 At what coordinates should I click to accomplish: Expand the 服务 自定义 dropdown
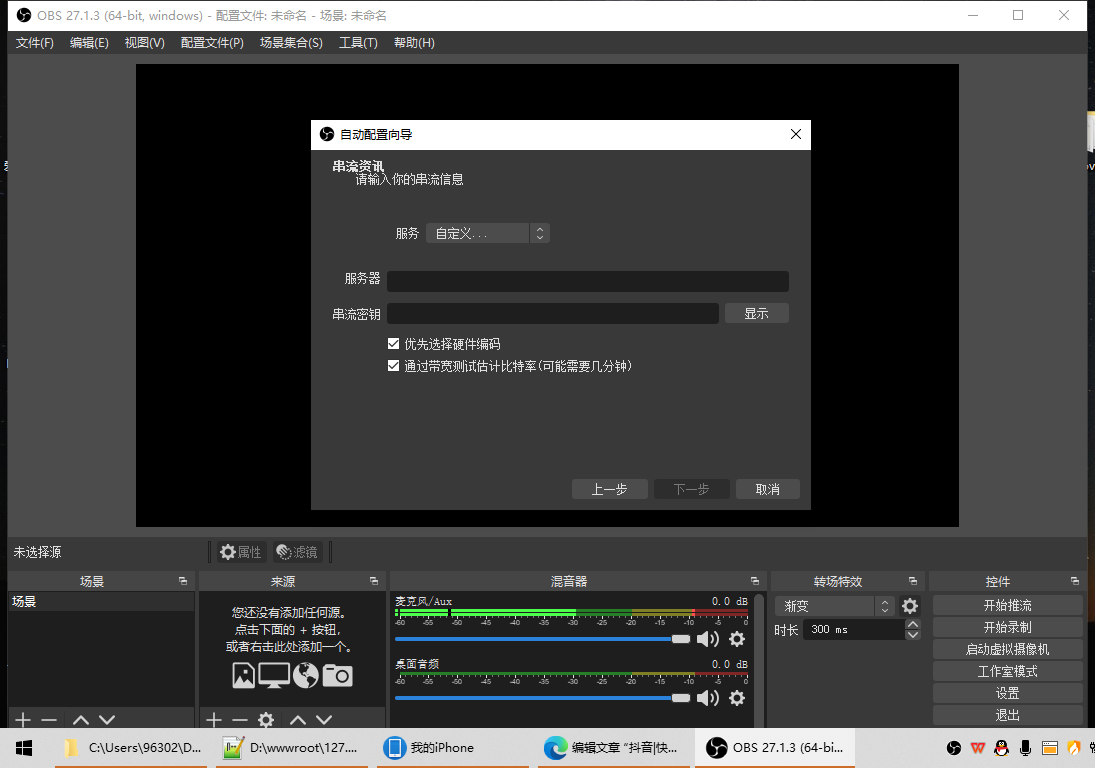click(487, 233)
